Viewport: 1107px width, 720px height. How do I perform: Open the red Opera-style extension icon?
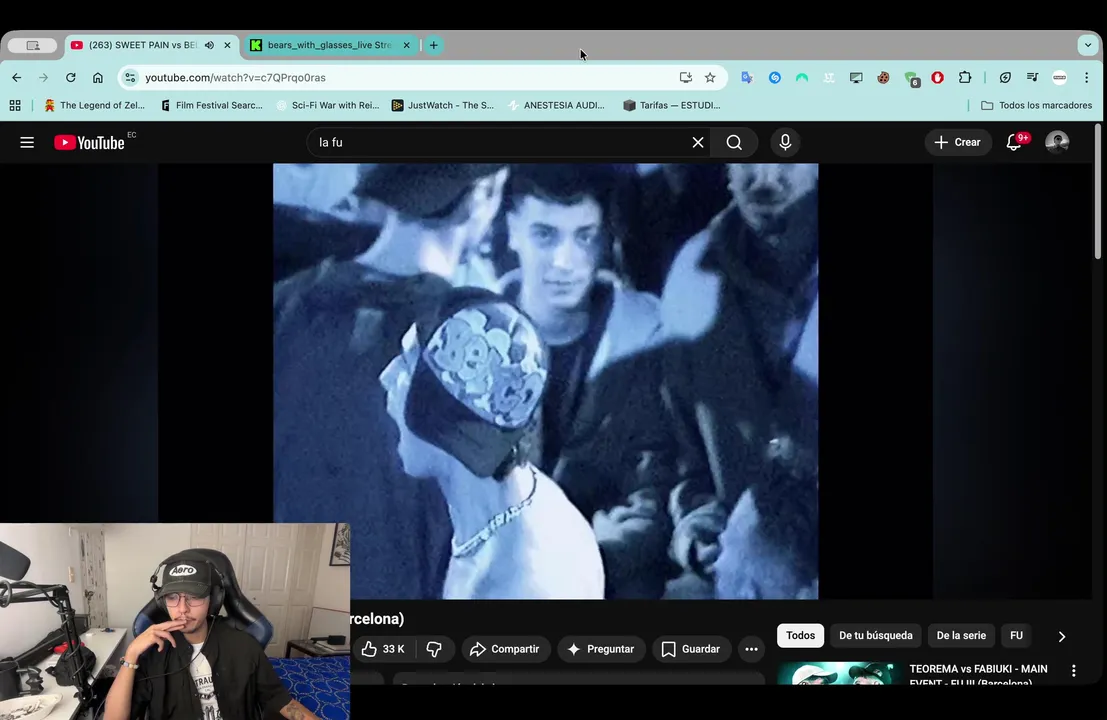938,78
